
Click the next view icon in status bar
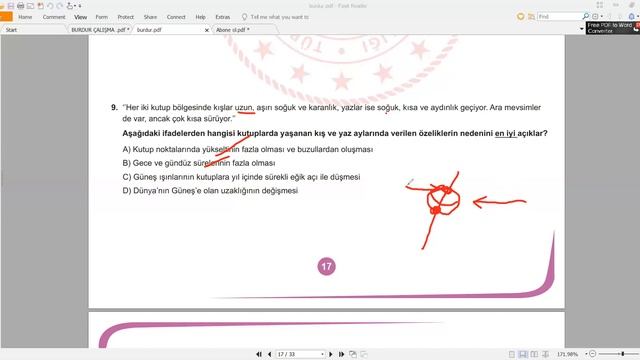[363, 354]
